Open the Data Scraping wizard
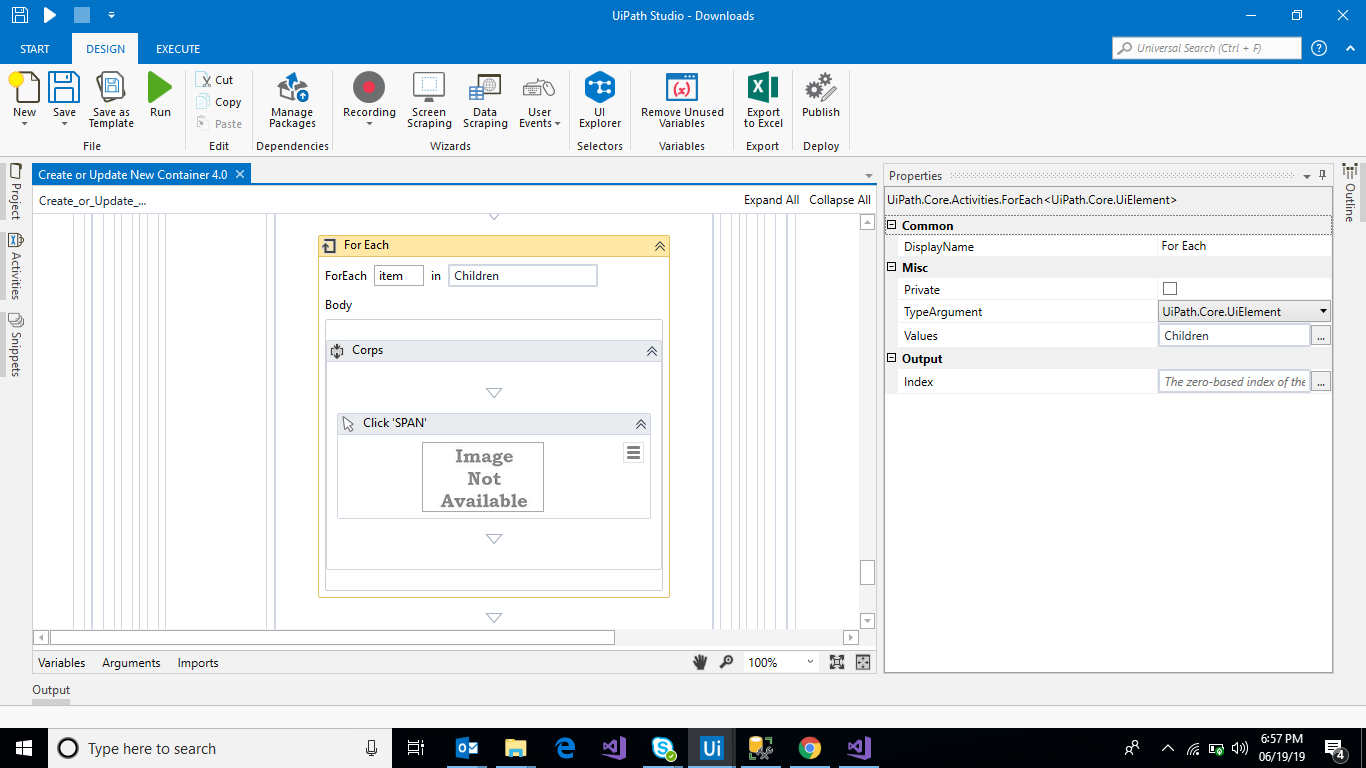The image size is (1366, 768). pyautogui.click(x=485, y=100)
